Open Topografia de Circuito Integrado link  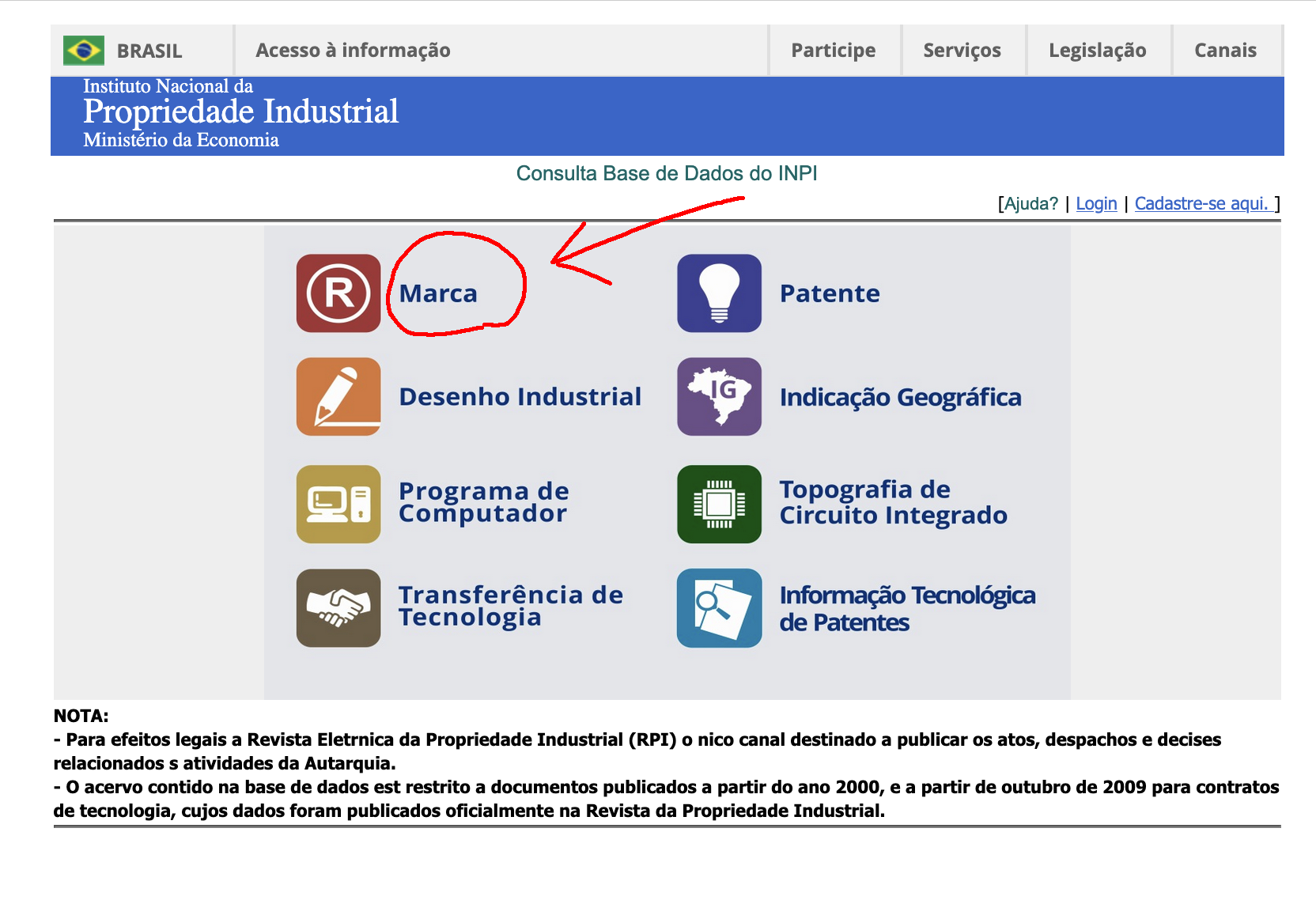[893, 502]
